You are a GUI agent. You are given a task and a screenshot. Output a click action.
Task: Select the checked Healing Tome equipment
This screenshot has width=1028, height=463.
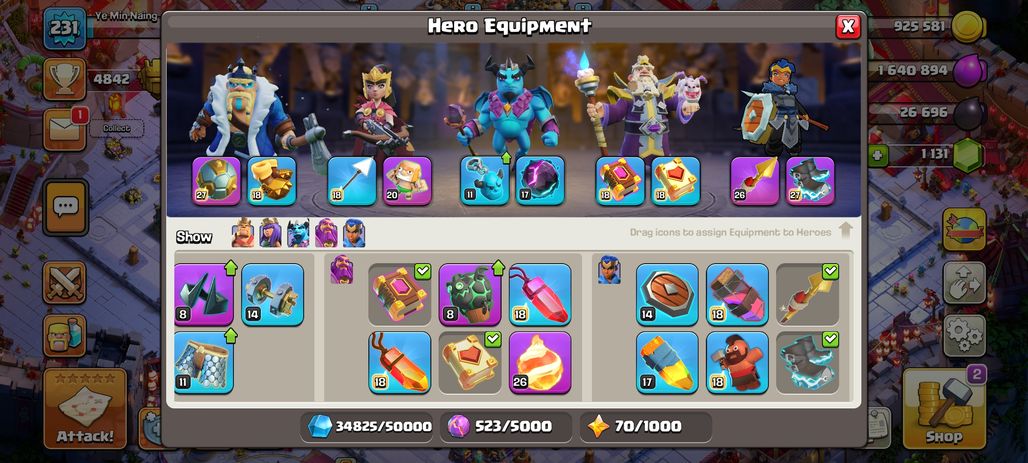(x=469, y=362)
